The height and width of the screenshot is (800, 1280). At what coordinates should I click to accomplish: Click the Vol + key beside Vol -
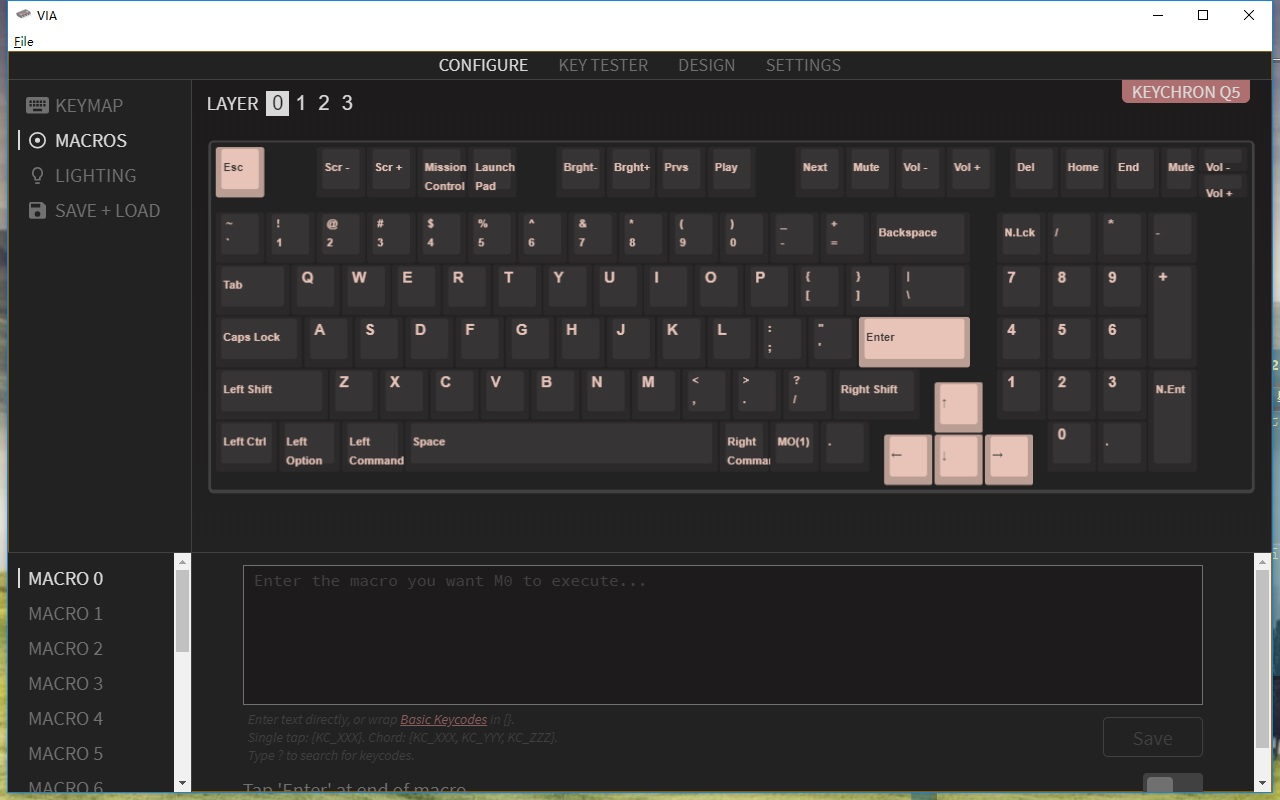(971, 172)
